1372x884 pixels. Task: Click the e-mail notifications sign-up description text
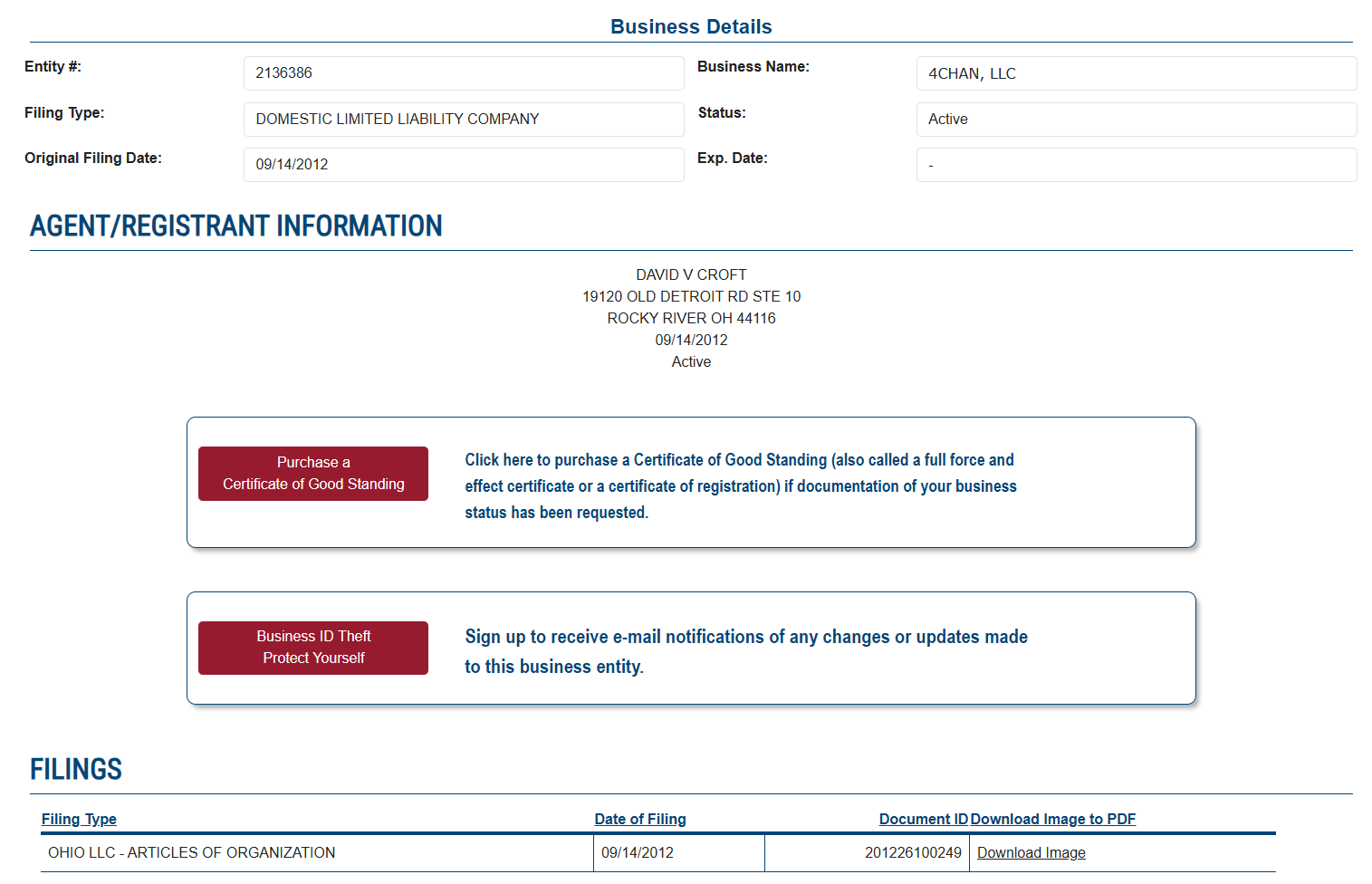click(745, 650)
